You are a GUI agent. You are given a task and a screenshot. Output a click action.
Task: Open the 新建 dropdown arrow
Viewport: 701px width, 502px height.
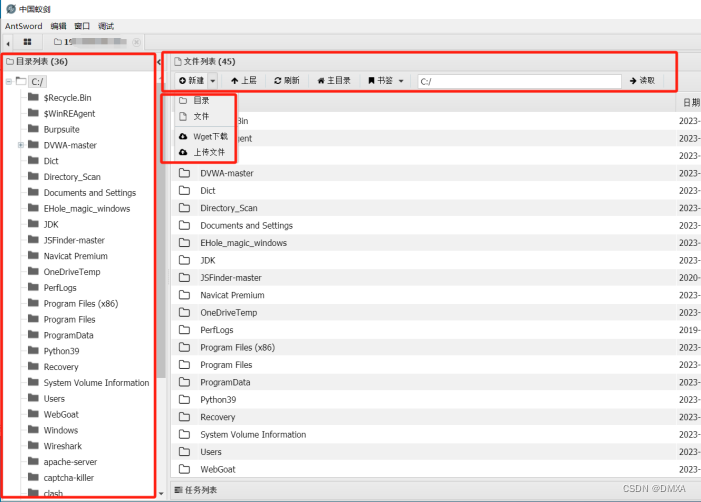coord(213,81)
